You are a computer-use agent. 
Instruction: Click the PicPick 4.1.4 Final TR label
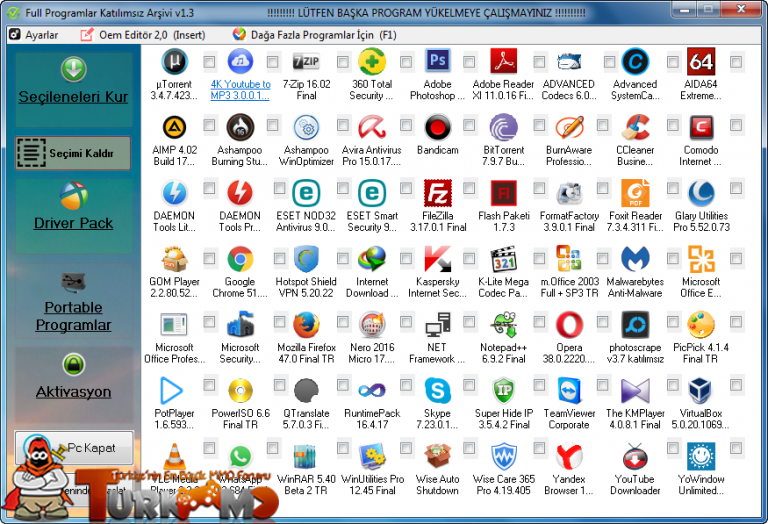tap(701, 353)
